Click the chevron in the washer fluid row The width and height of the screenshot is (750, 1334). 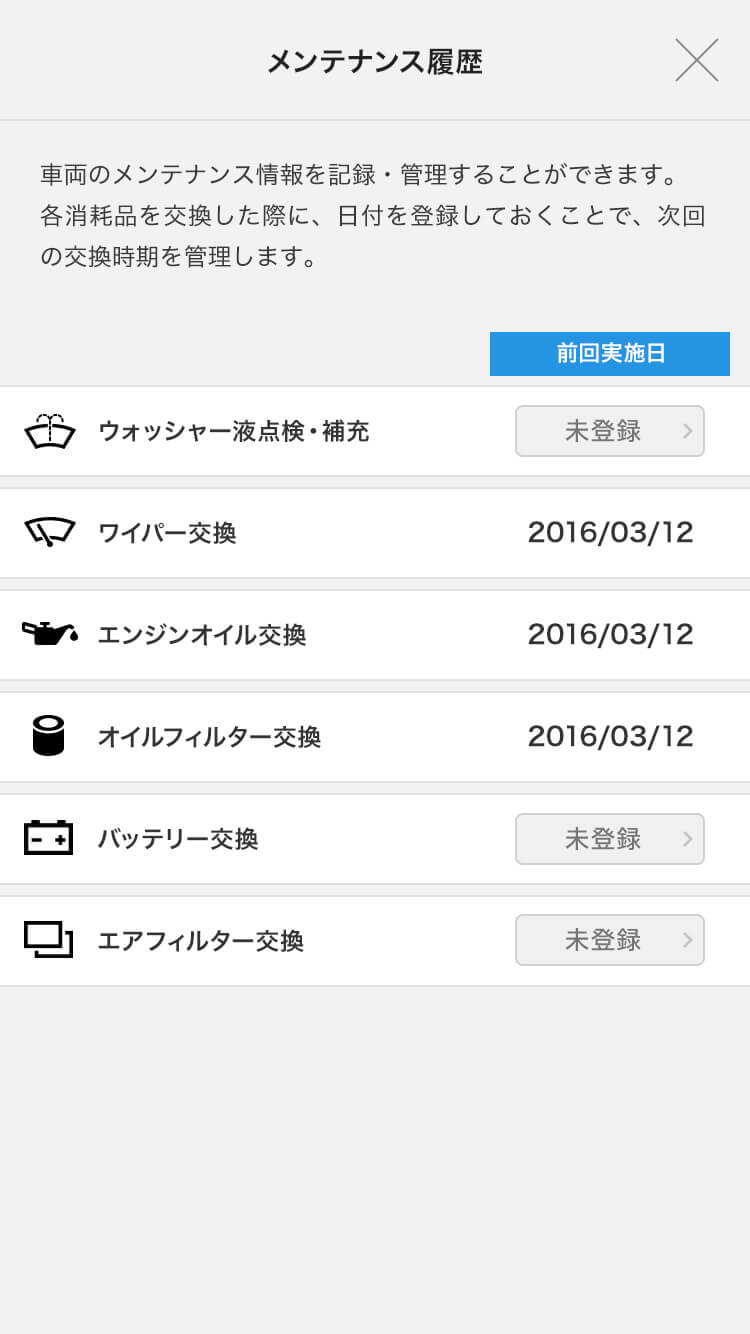[687, 431]
